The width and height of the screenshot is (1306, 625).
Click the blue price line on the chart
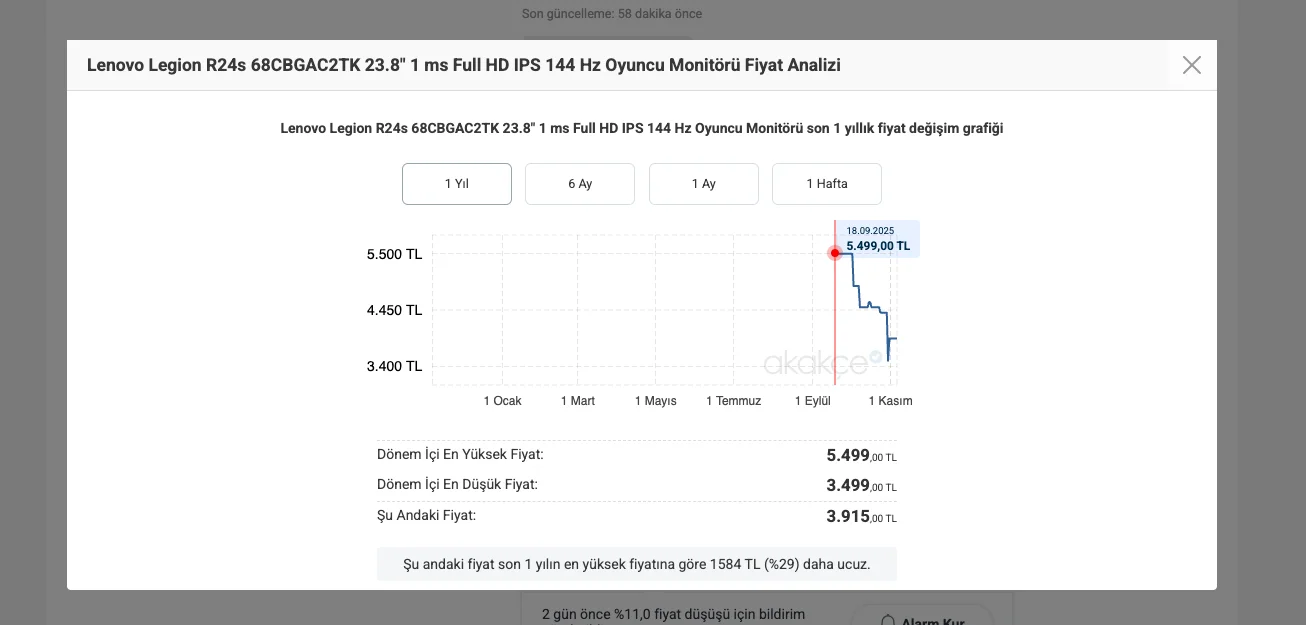point(866,306)
